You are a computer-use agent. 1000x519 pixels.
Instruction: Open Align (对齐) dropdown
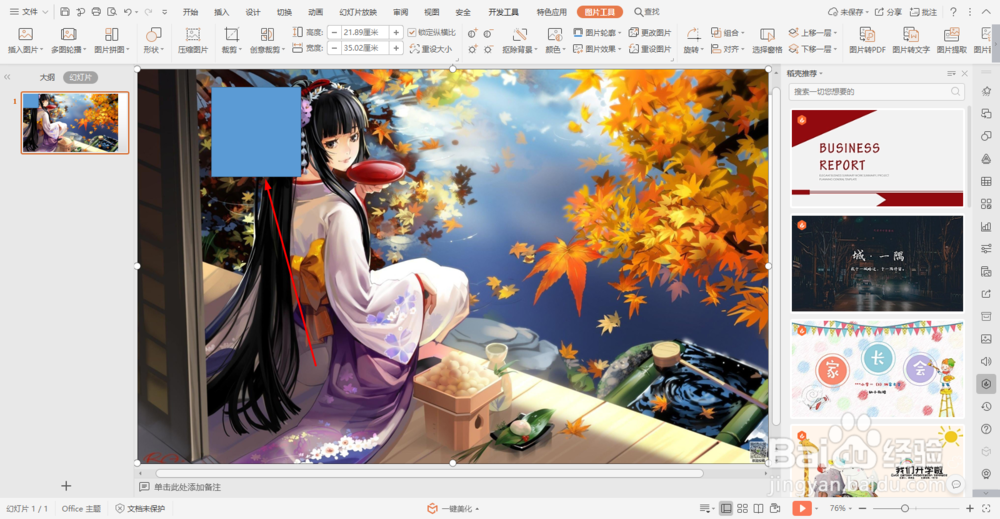728,48
